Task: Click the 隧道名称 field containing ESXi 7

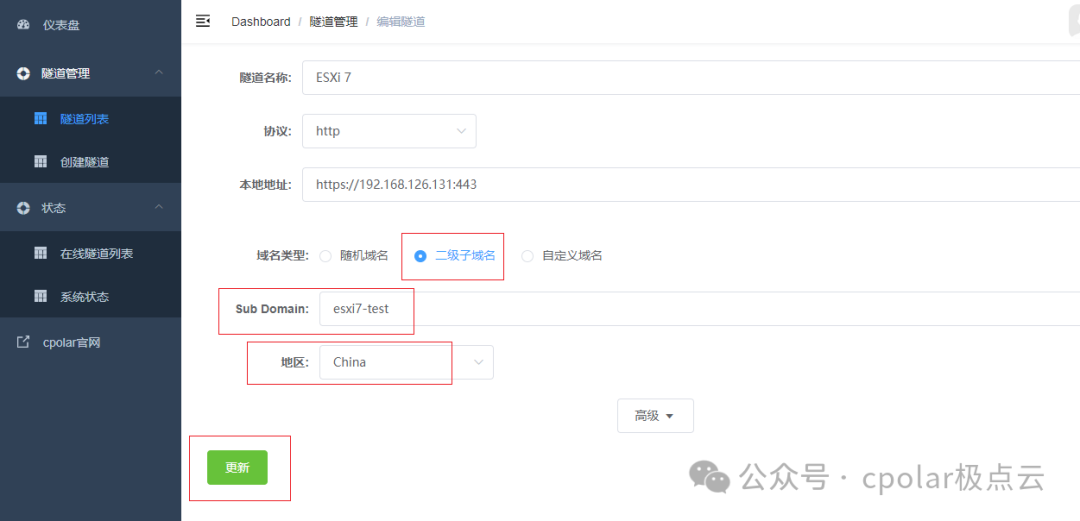Action: [691, 77]
